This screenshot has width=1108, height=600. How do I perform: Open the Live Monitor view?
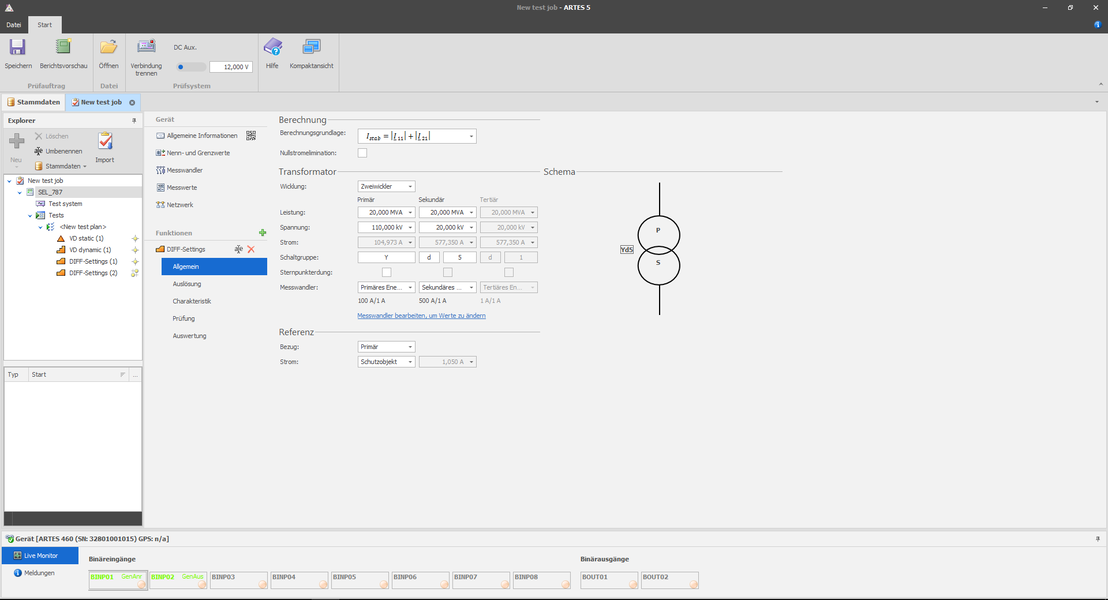(40, 555)
